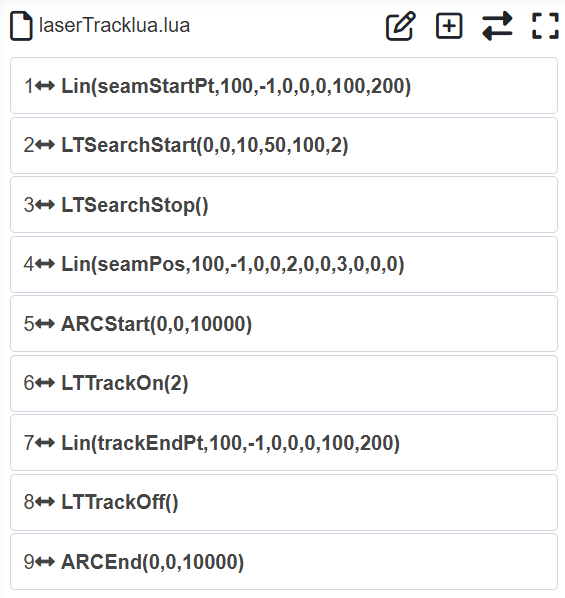
Task: Click the move arrow beside ARCStart
Action: click(x=45, y=324)
